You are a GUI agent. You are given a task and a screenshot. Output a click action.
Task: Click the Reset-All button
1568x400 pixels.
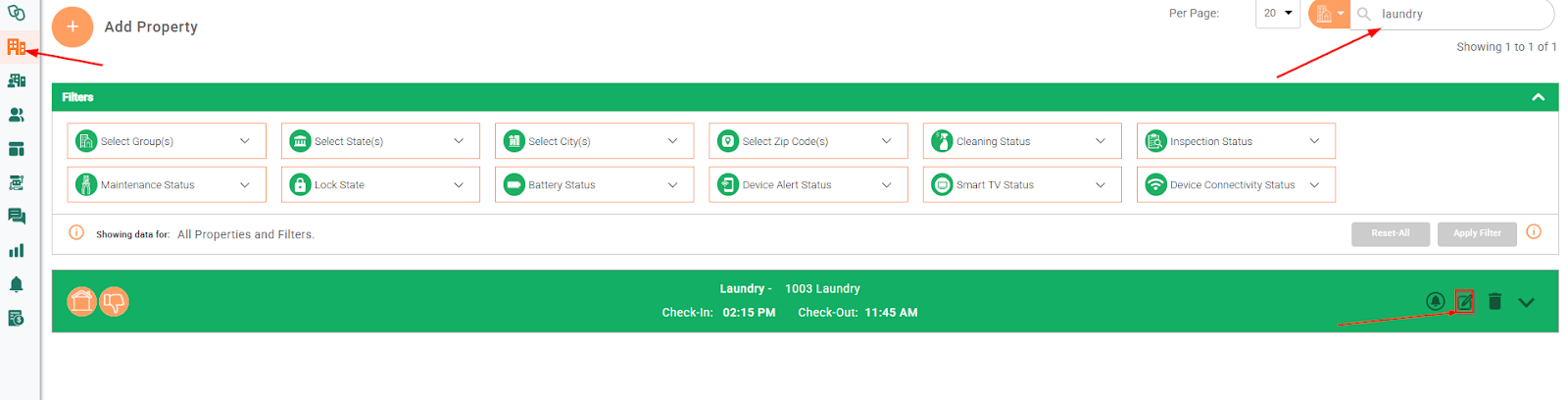click(x=1390, y=233)
